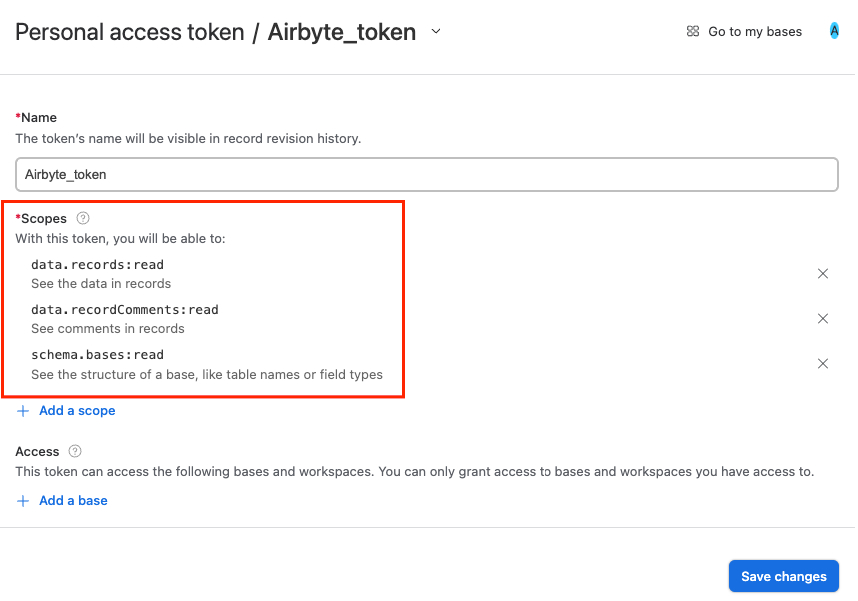Click the grid icon next to Go to my bases
858x601 pixels.
693,32
